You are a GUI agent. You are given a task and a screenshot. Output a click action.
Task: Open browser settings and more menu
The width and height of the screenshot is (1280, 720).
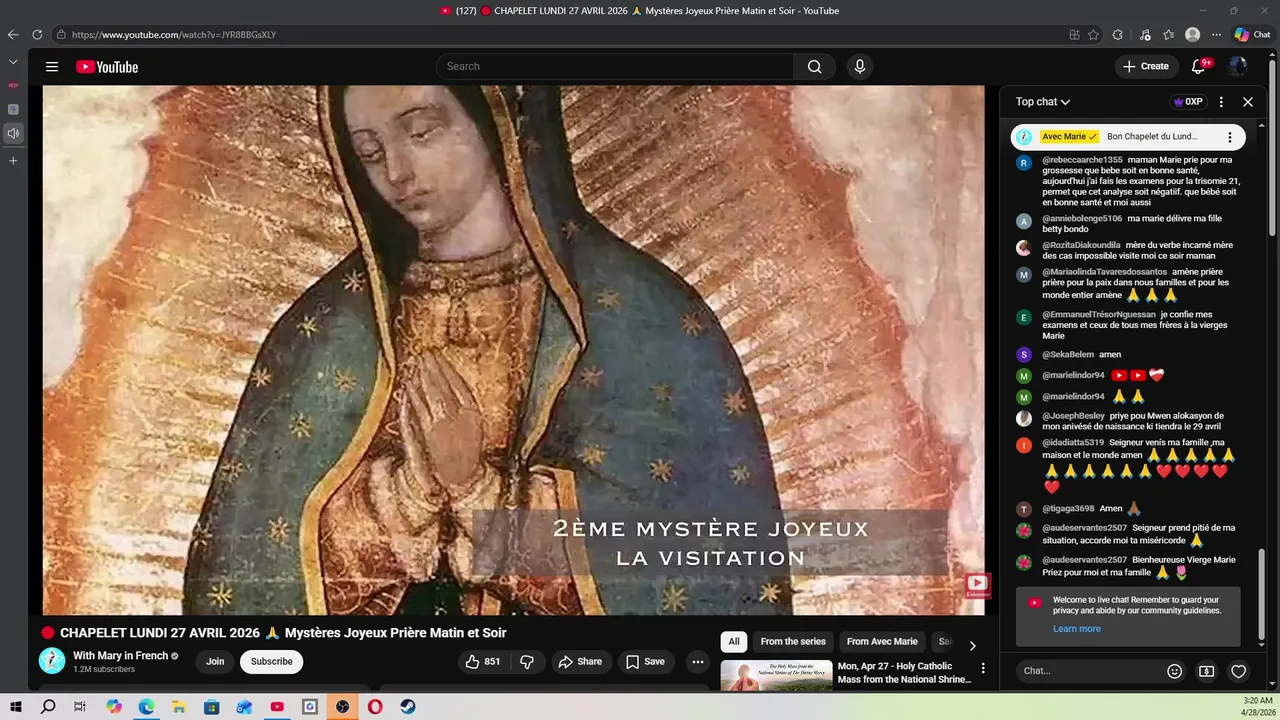point(1215,34)
